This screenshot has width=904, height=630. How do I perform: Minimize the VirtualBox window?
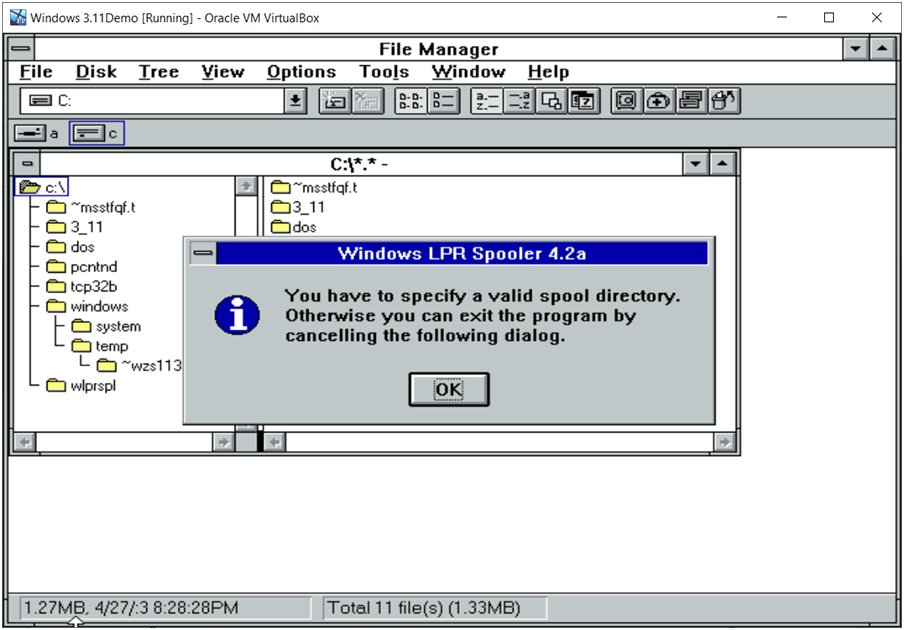click(782, 17)
